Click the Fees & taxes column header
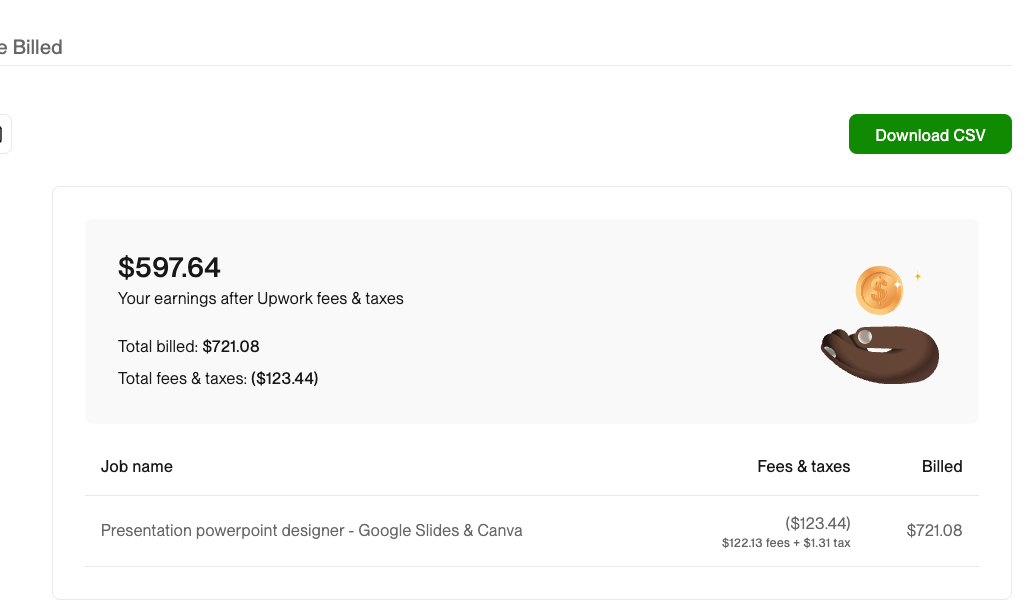Image resolution: width=1029 pixels, height=616 pixels. coord(804,466)
